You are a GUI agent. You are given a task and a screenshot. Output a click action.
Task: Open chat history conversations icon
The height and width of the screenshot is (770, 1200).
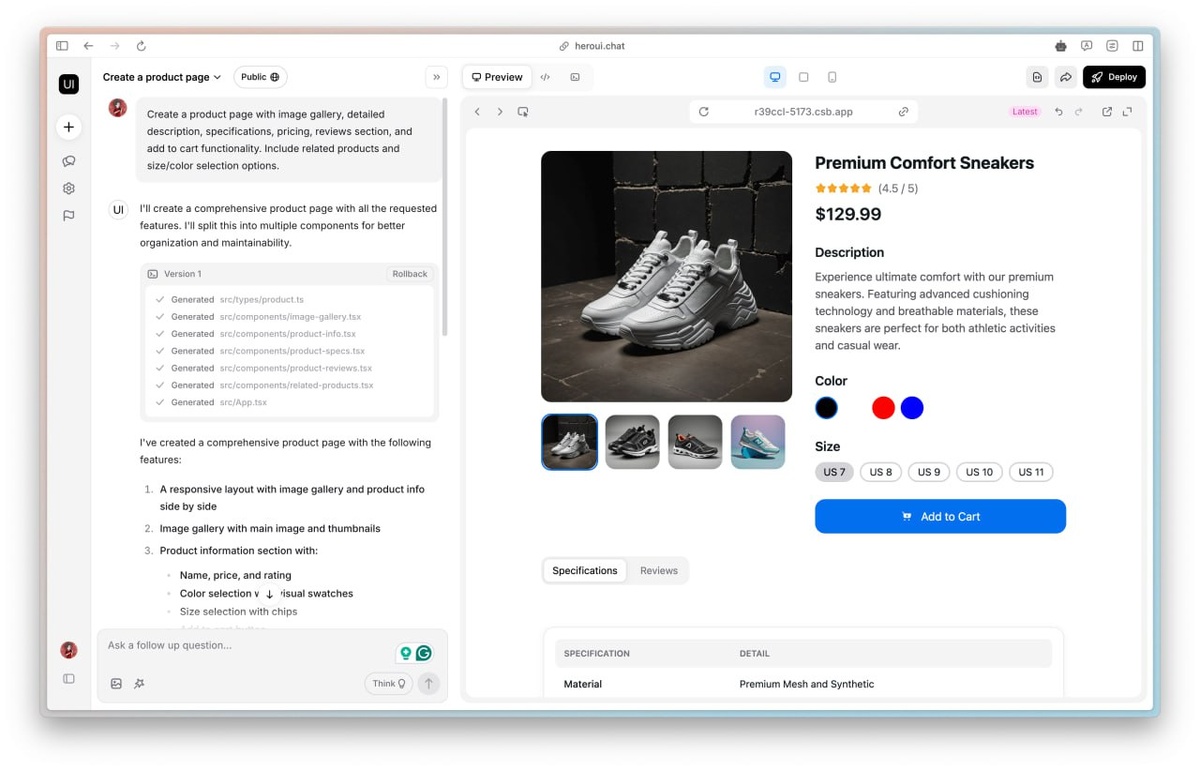coord(68,161)
